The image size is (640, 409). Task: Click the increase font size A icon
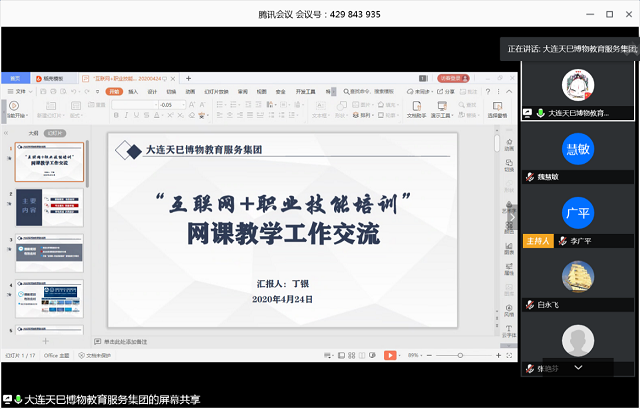(x=192, y=105)
